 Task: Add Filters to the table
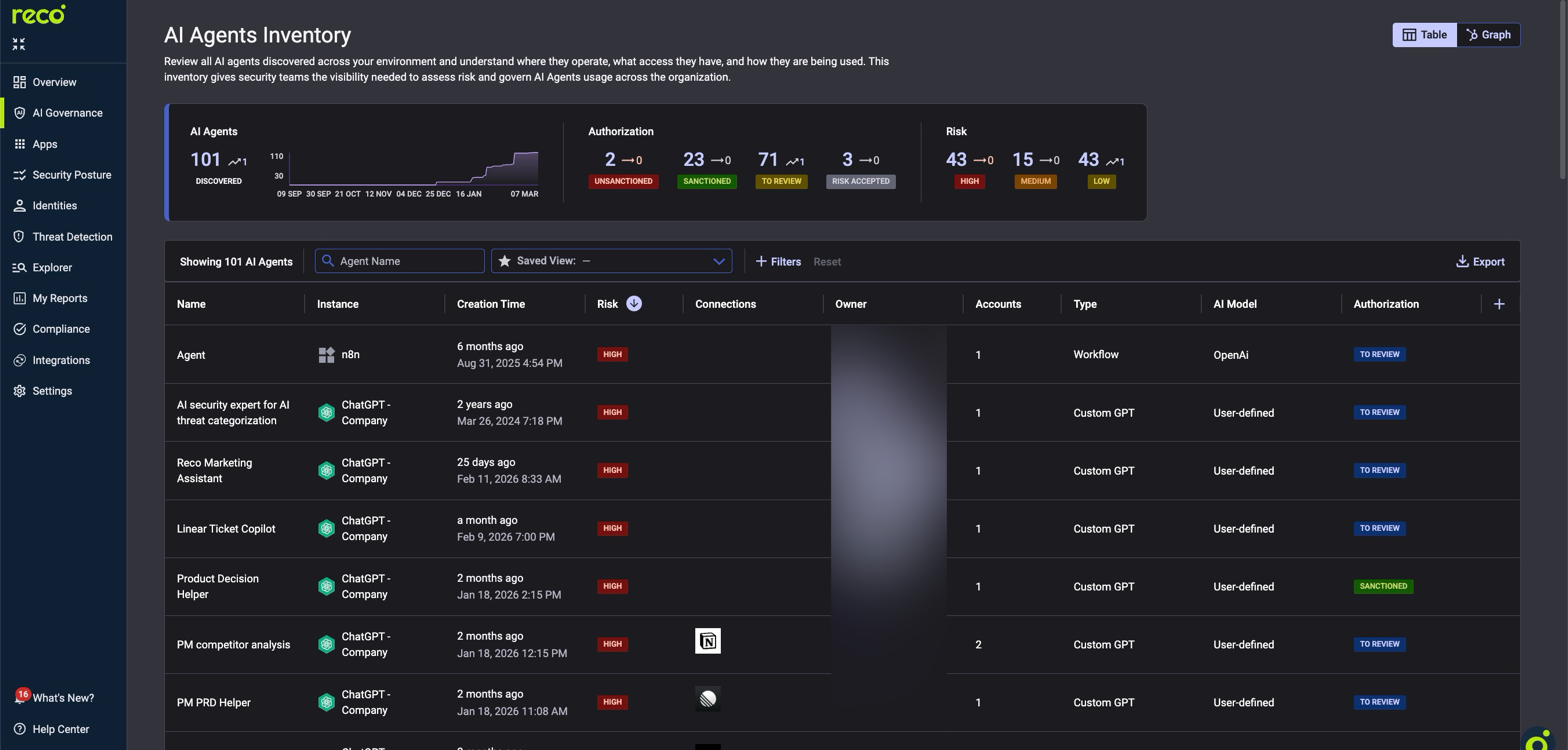778,262
